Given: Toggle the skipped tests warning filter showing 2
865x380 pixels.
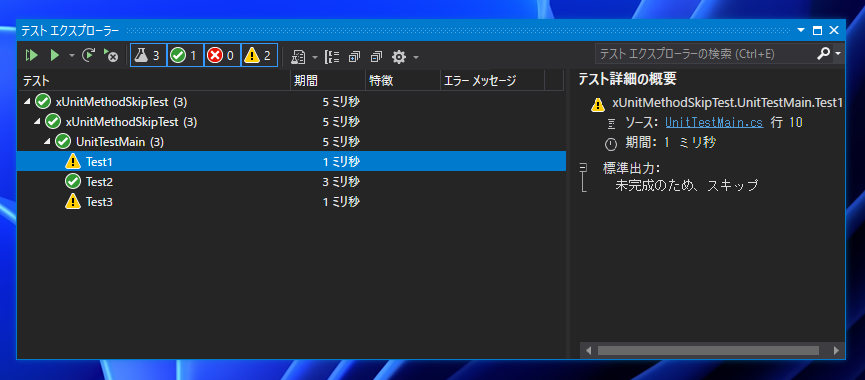Looking at the screenshot, I should pyautogui.click(x=259, y=55).
